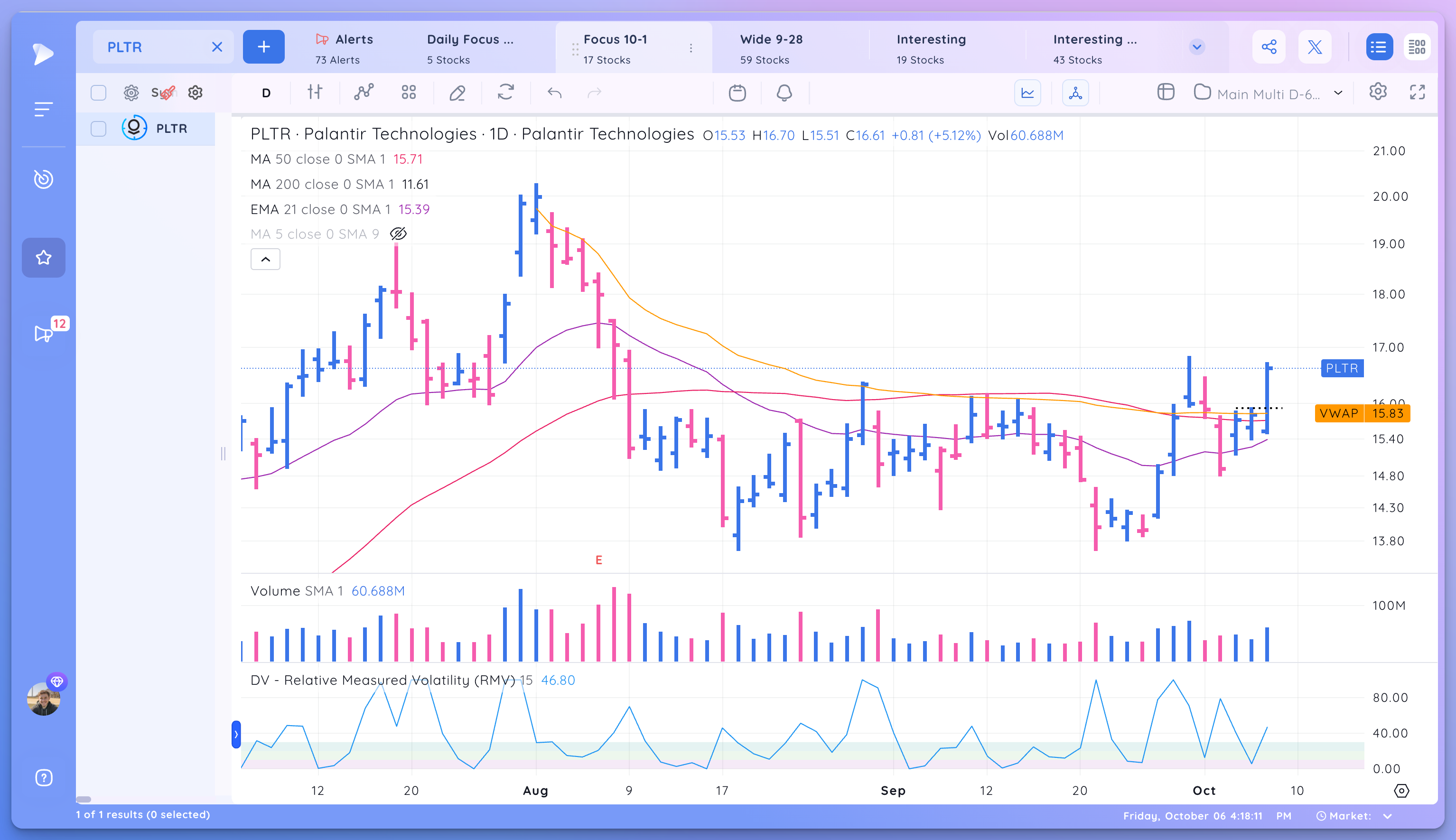Screen dimensions: 1456x840
Task: Open the indicators line-graph icon
Action: (x=364, y=93)
